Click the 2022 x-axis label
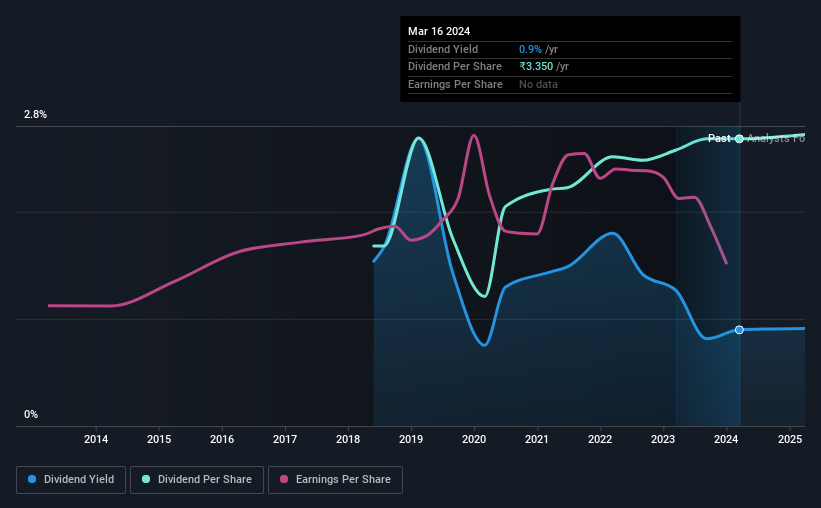821x508 pixels. (x=600, y=439)
